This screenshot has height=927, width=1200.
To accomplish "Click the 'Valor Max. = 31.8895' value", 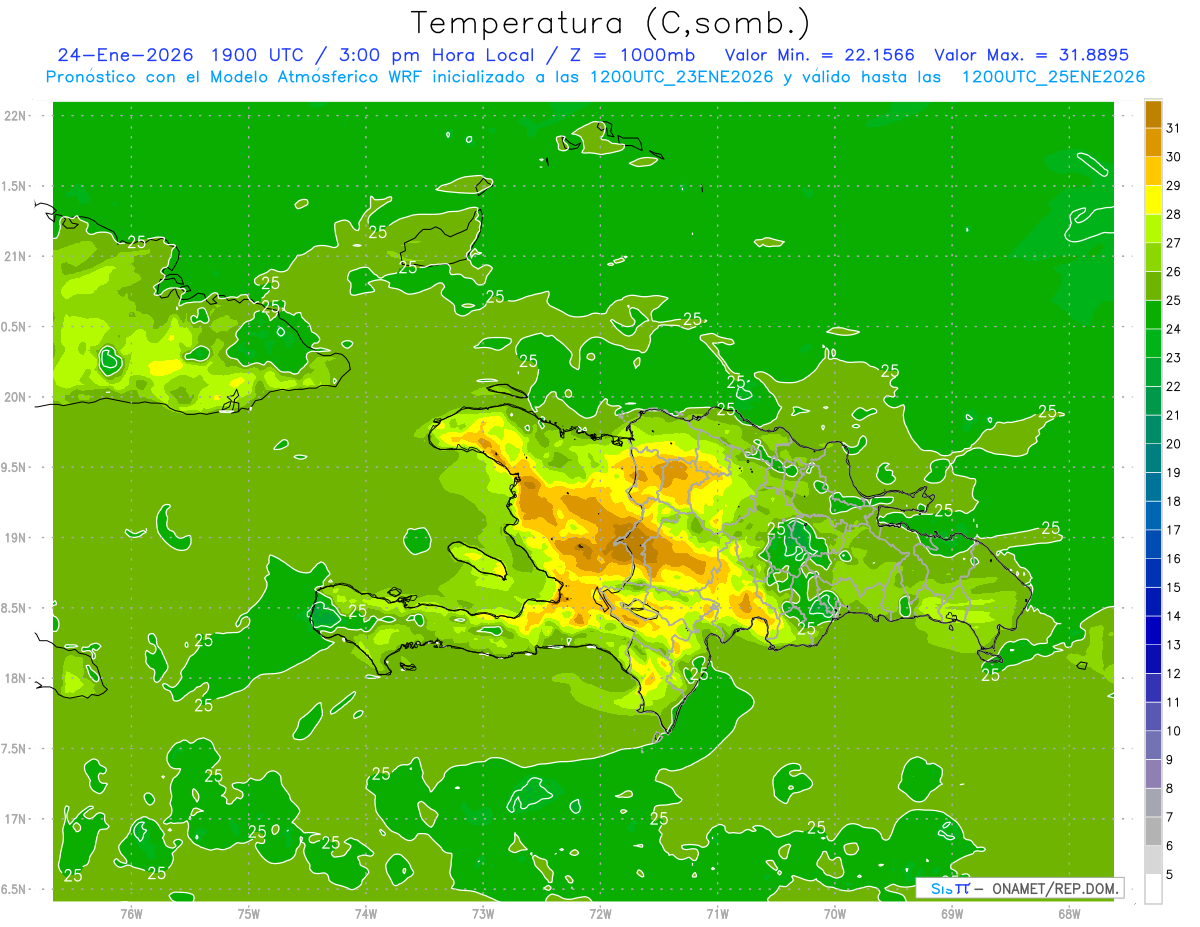I will (1031, 55).
